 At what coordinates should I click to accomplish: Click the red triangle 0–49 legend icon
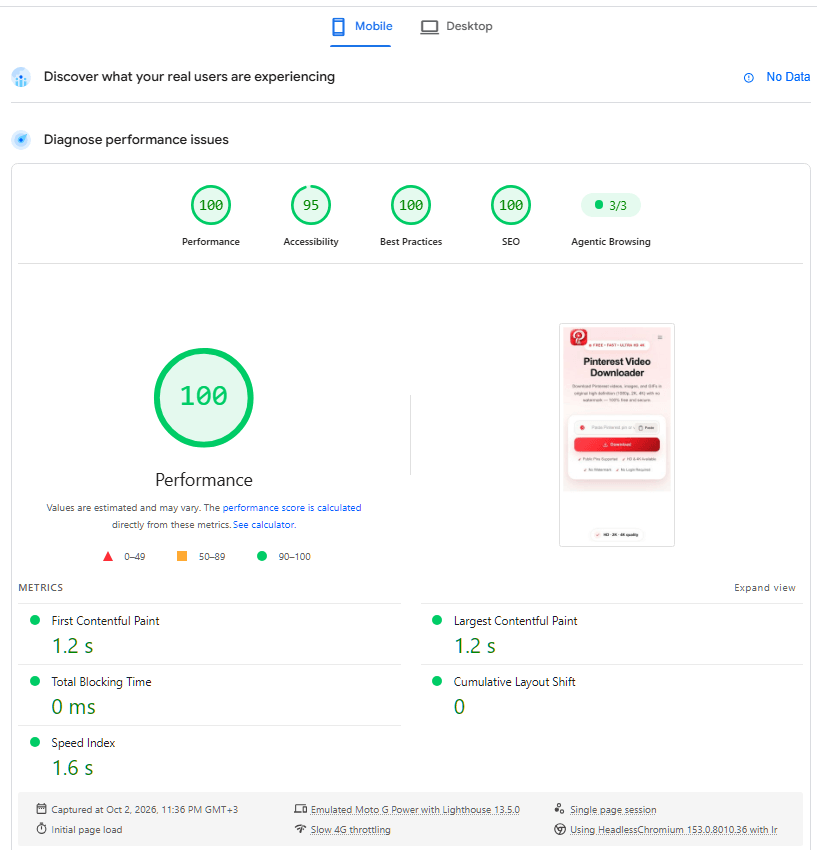[x=108, y=556]
